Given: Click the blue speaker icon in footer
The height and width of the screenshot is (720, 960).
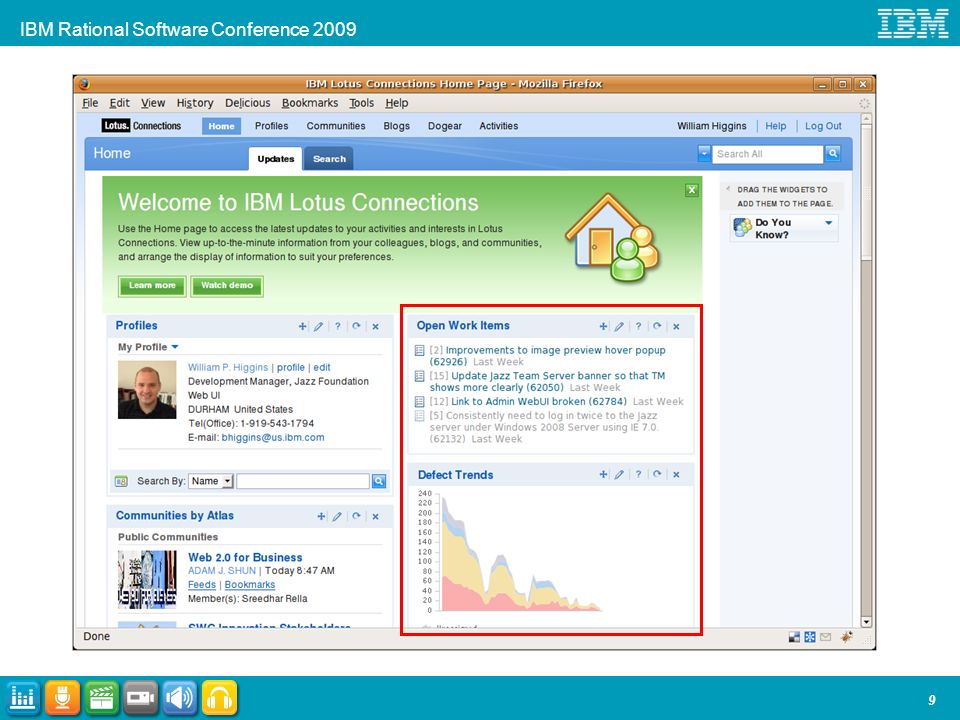Looking at the screenshot, I should coord(179,697).
